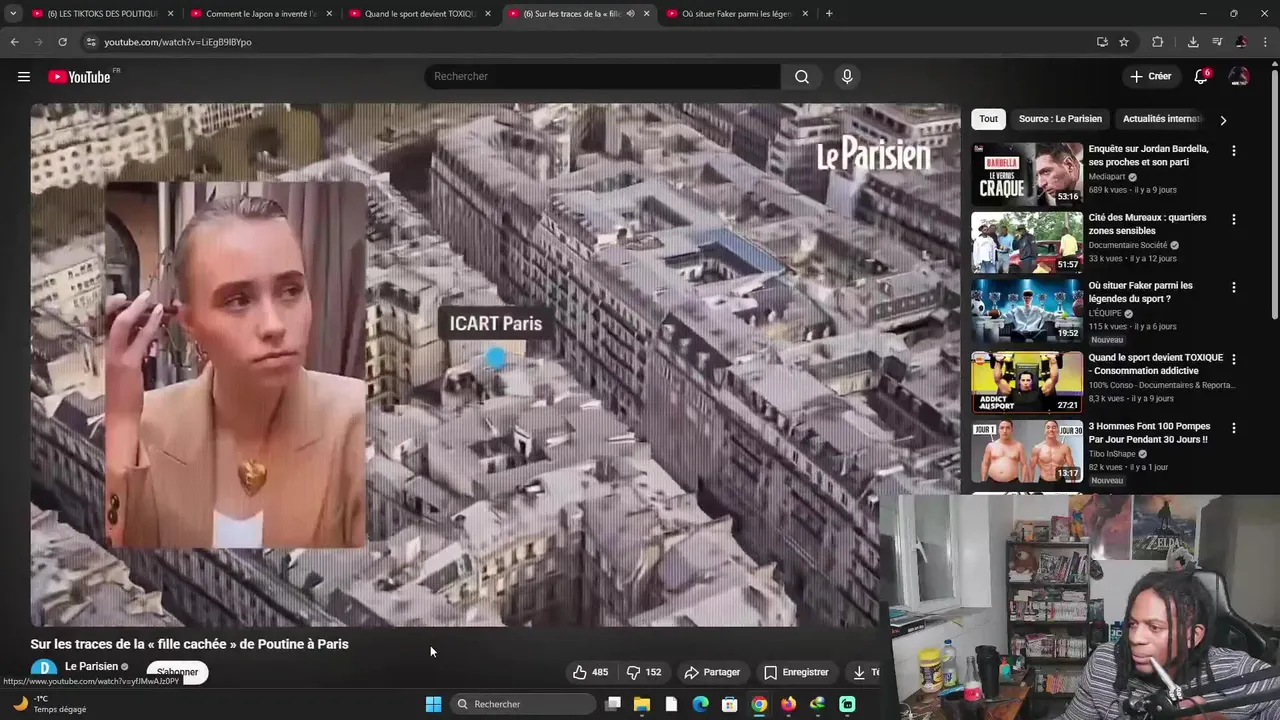Image resolution: width=1280 pixels, height=720 pixels.
Task: Close the LES TIKTOKS DES POLITIQUES tab
Action: (170, 14)
